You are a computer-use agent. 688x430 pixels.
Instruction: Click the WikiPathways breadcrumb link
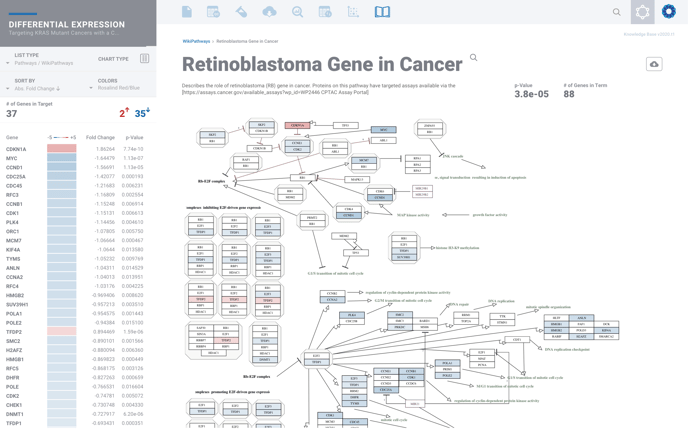coord(196,41)
